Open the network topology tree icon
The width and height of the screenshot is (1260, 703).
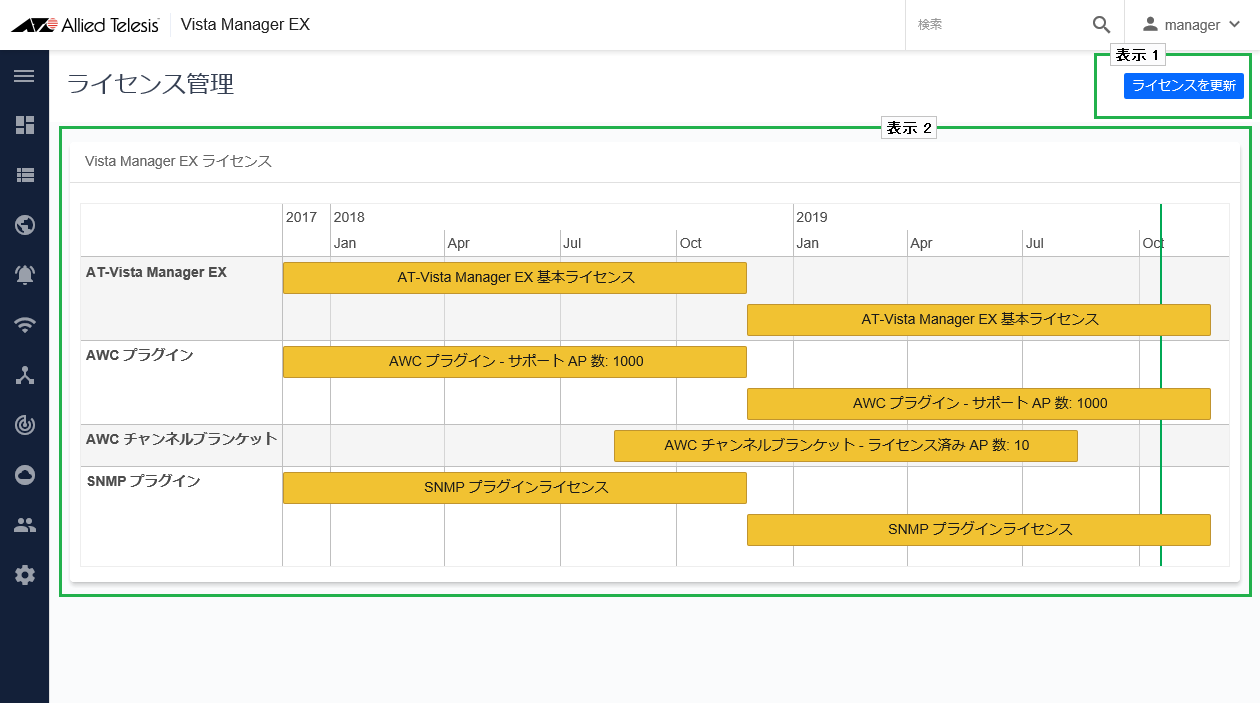(x=24, y=375)
